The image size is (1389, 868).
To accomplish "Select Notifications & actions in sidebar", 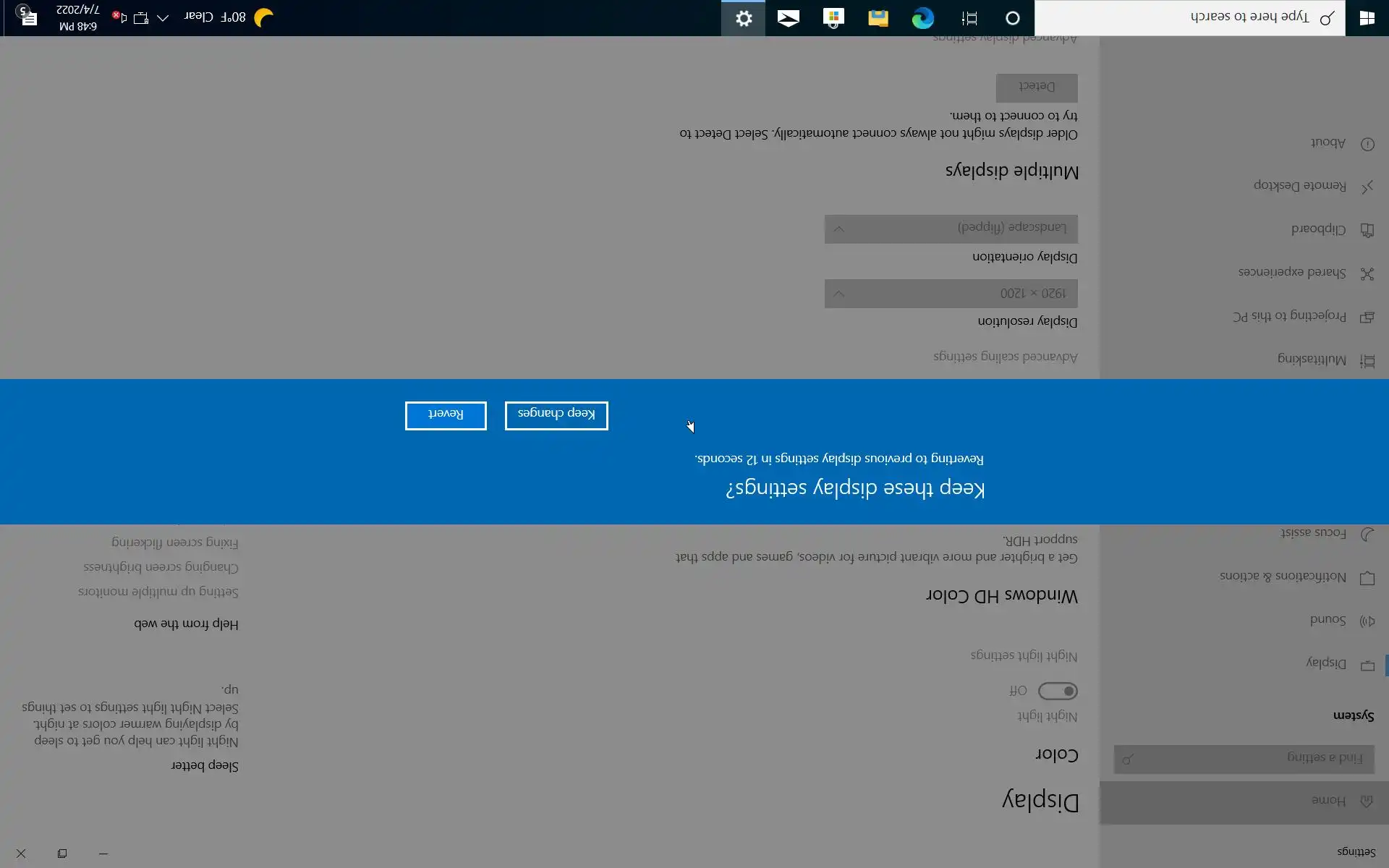I will point(1283,576).
